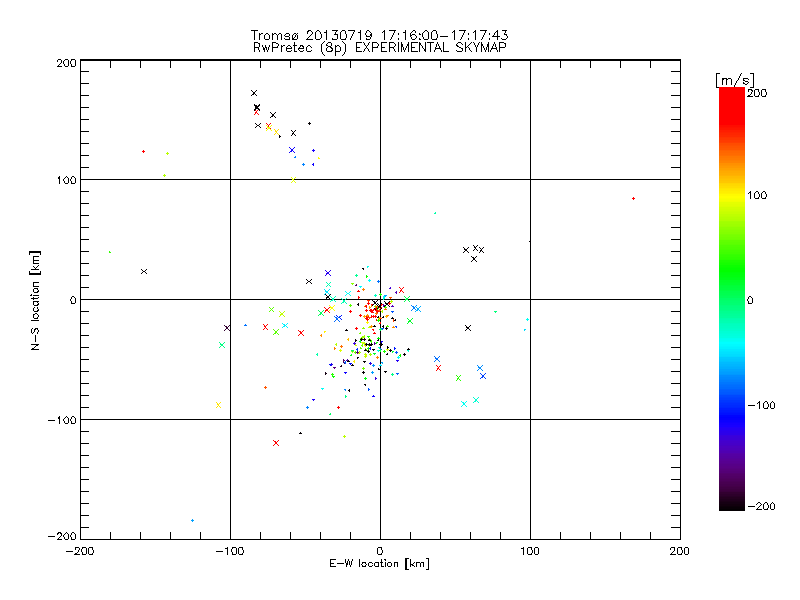The height and width of the screenshot is (600, 800).
Task: Click the red dot in the upper left area
Action: coord(143,152)
